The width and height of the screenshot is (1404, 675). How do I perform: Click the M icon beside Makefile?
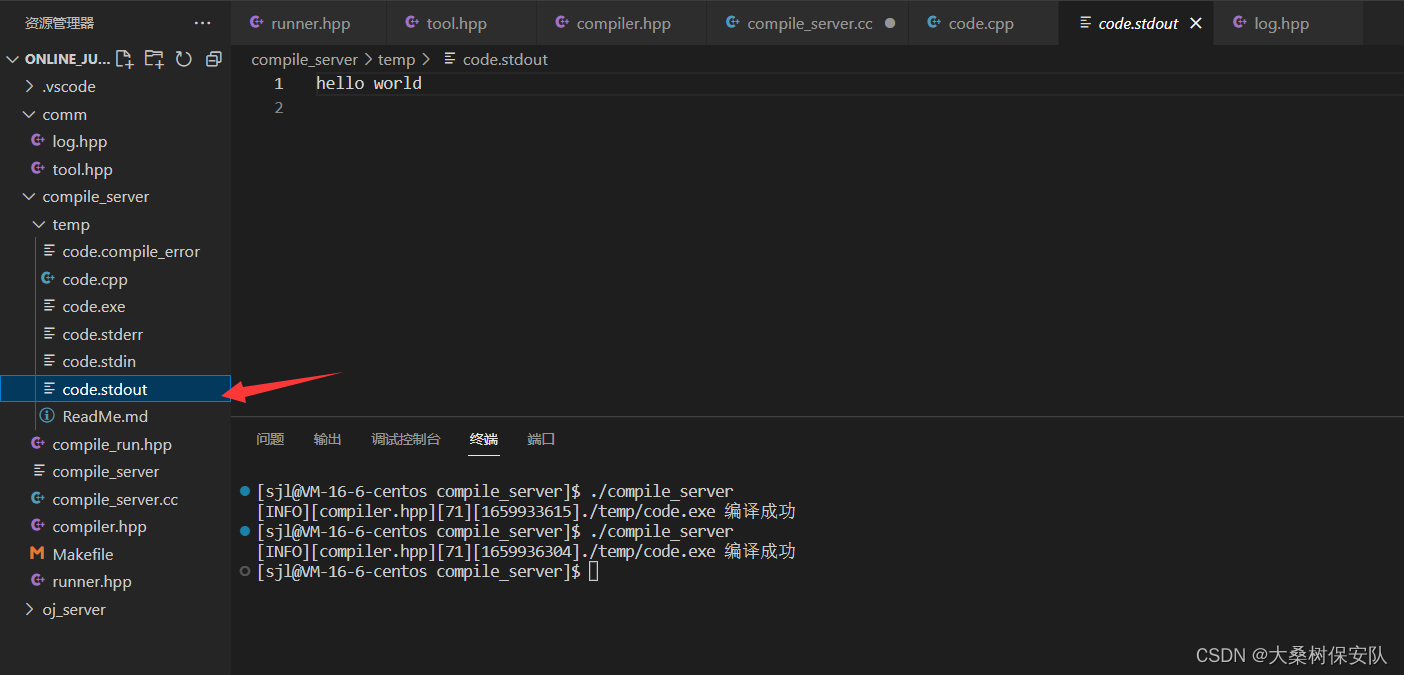tap(37, 554)
